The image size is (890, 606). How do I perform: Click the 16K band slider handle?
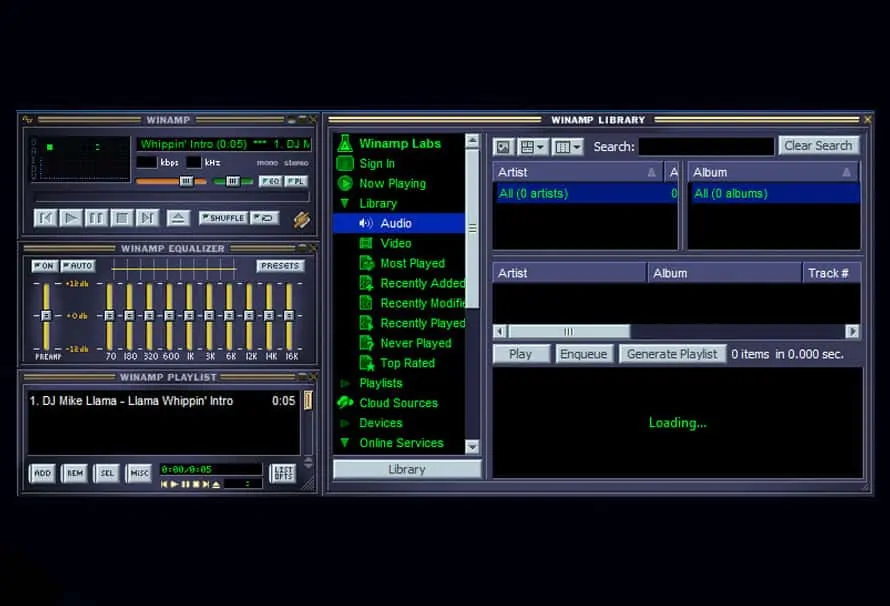289,315
